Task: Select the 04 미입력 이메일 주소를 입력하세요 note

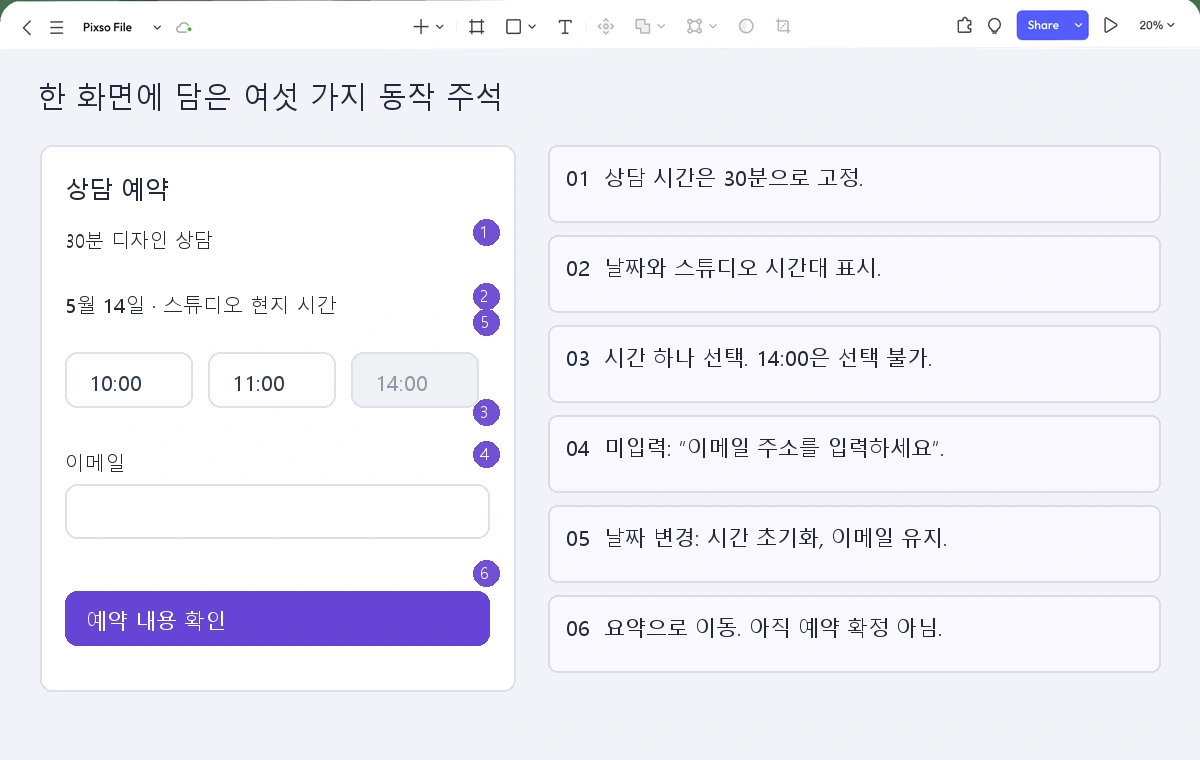Action: 854,454
